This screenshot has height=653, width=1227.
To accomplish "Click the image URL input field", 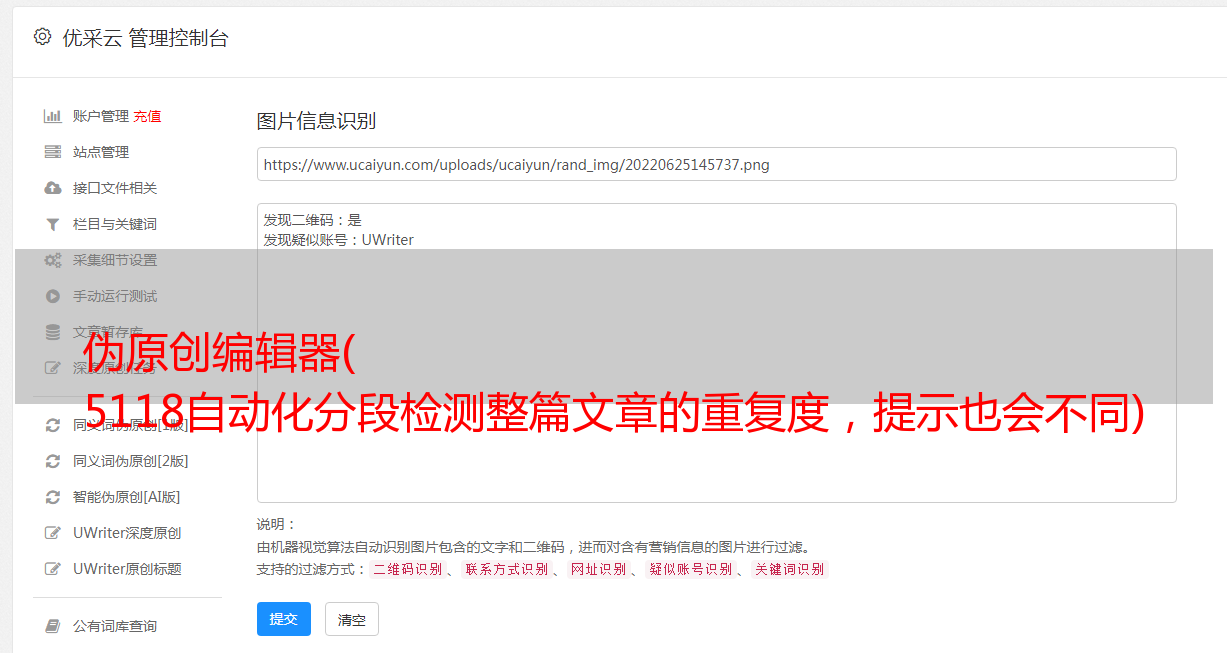I will click(x=716, y=164).
